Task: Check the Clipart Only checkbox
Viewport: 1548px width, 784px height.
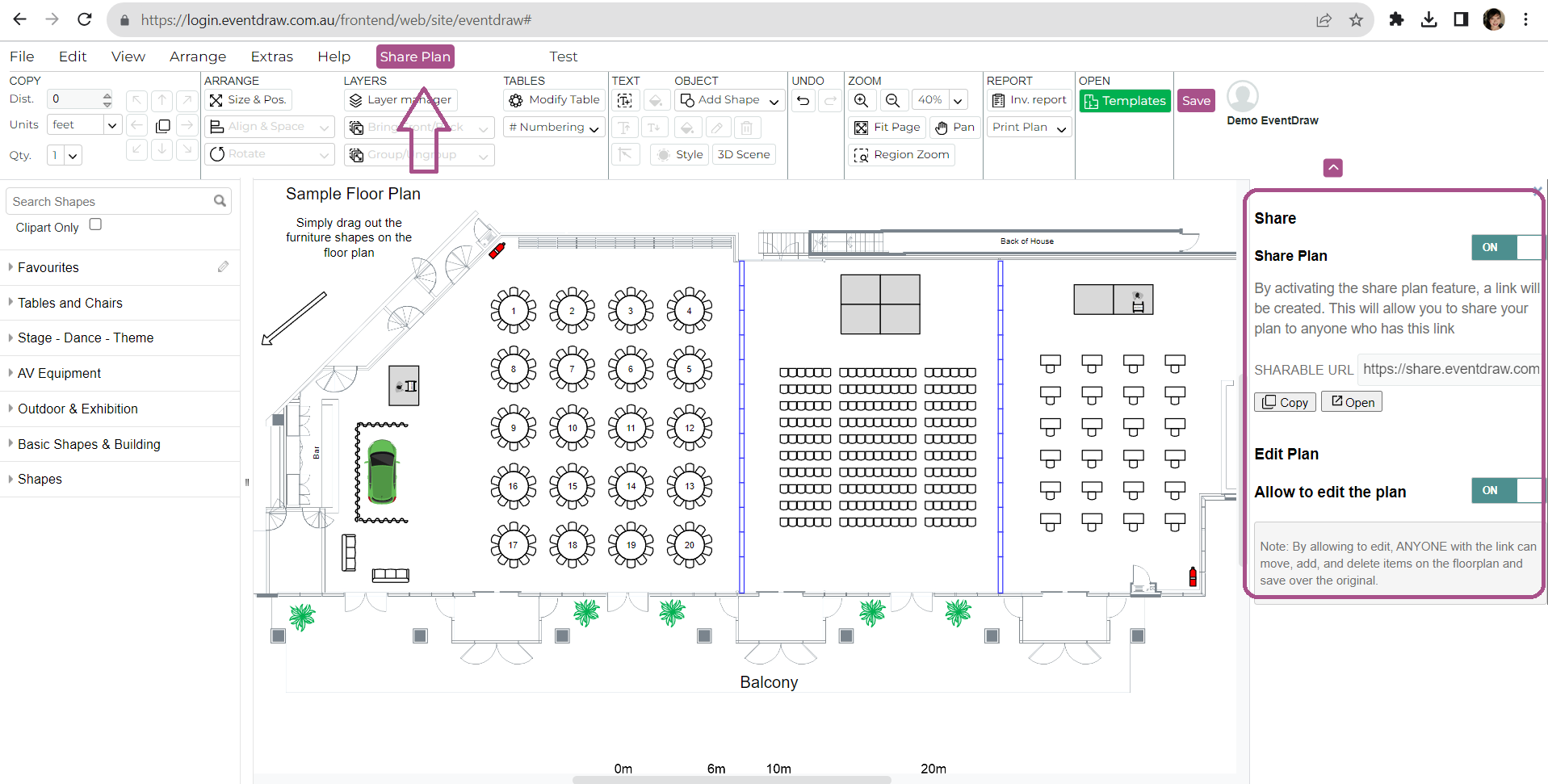Action: coord(94,224)
